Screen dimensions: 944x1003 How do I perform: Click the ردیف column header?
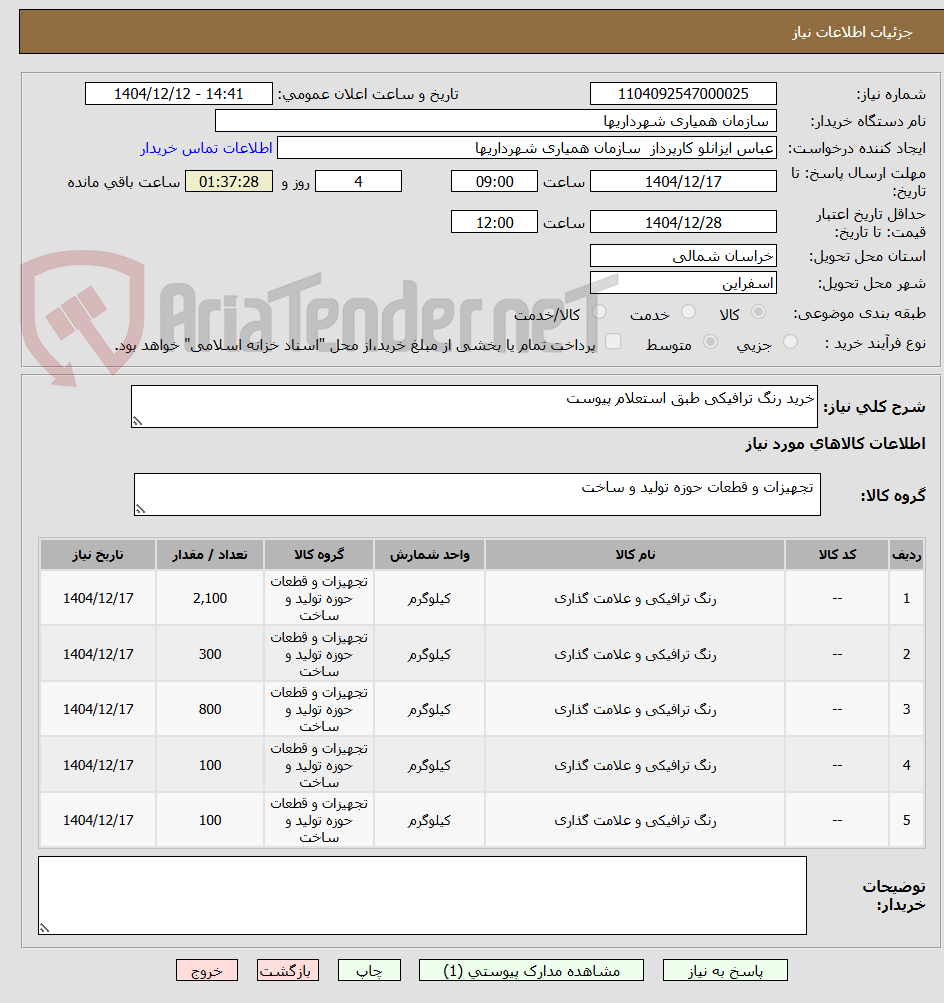(906, 555)
